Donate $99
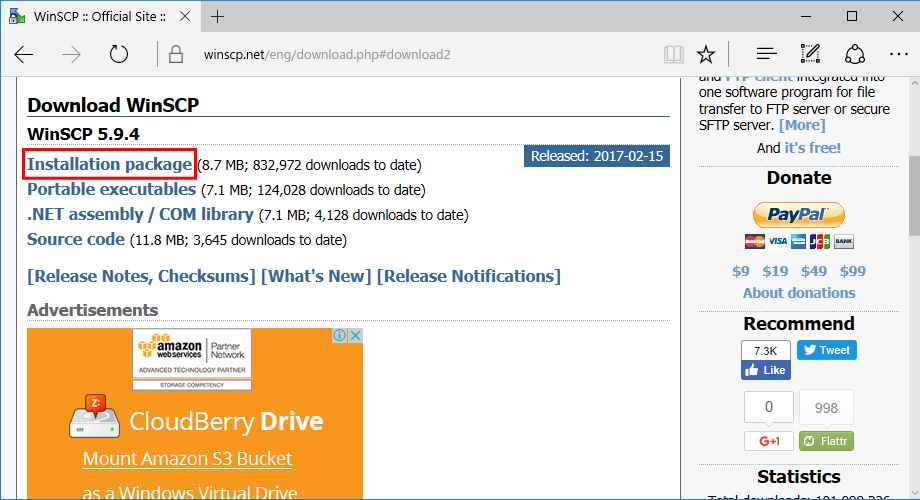The image size is (920, 500). (853, 271)
